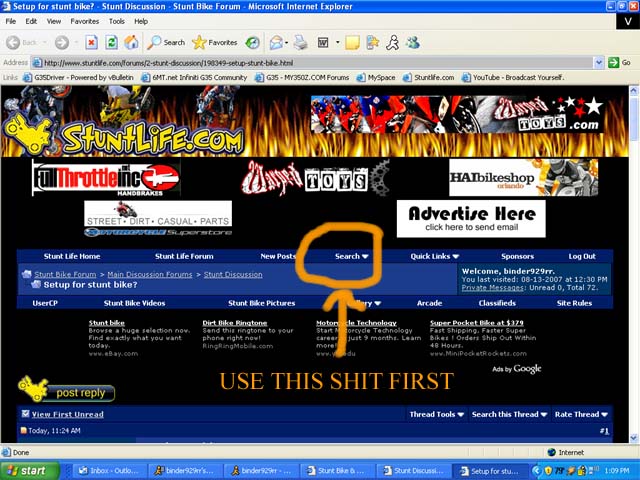Click the IE Back button
The height and width of the screenshot is (480, 640).
[x=22, y=42]
